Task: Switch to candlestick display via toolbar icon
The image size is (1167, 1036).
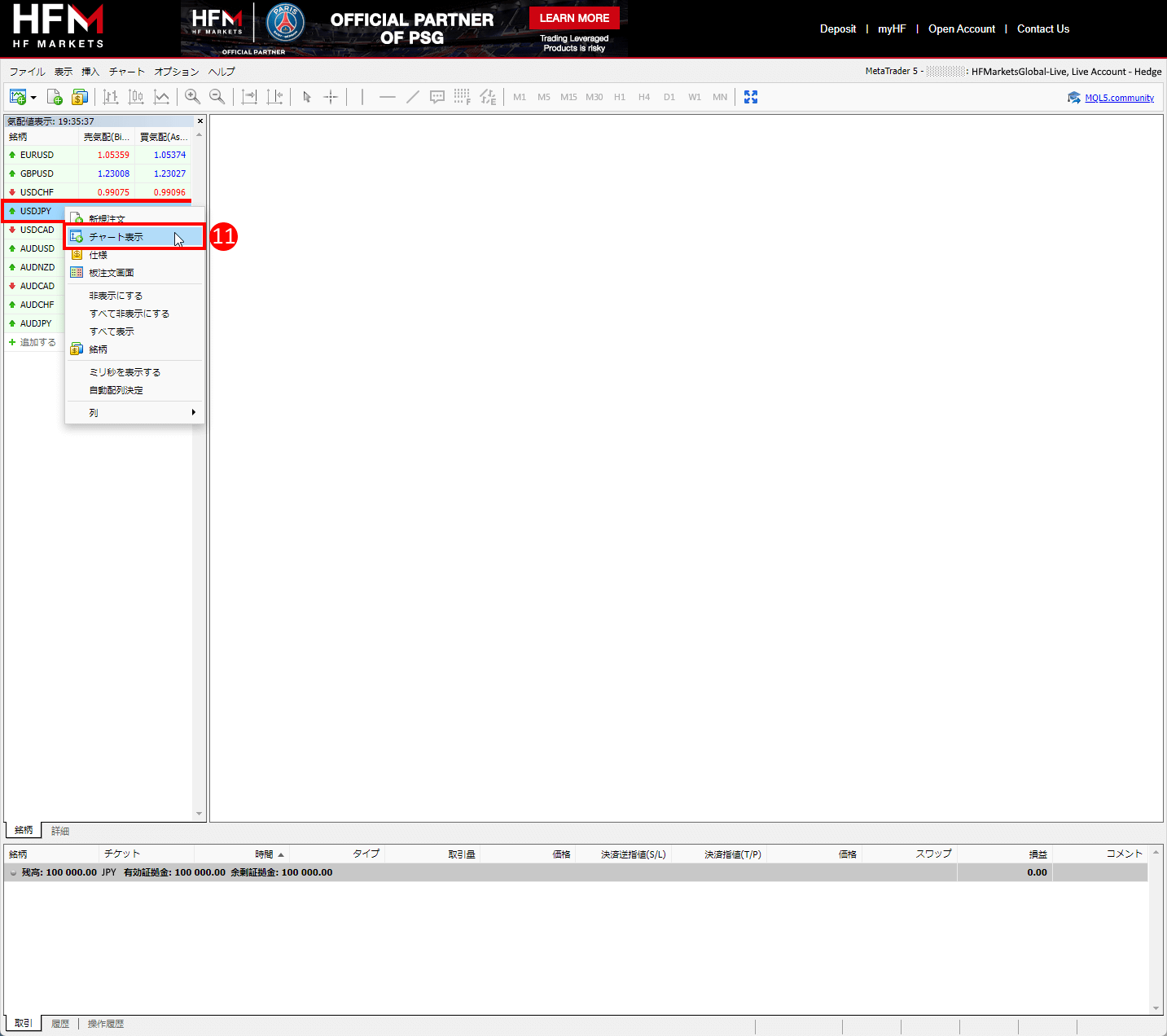Action: point(136,97)
